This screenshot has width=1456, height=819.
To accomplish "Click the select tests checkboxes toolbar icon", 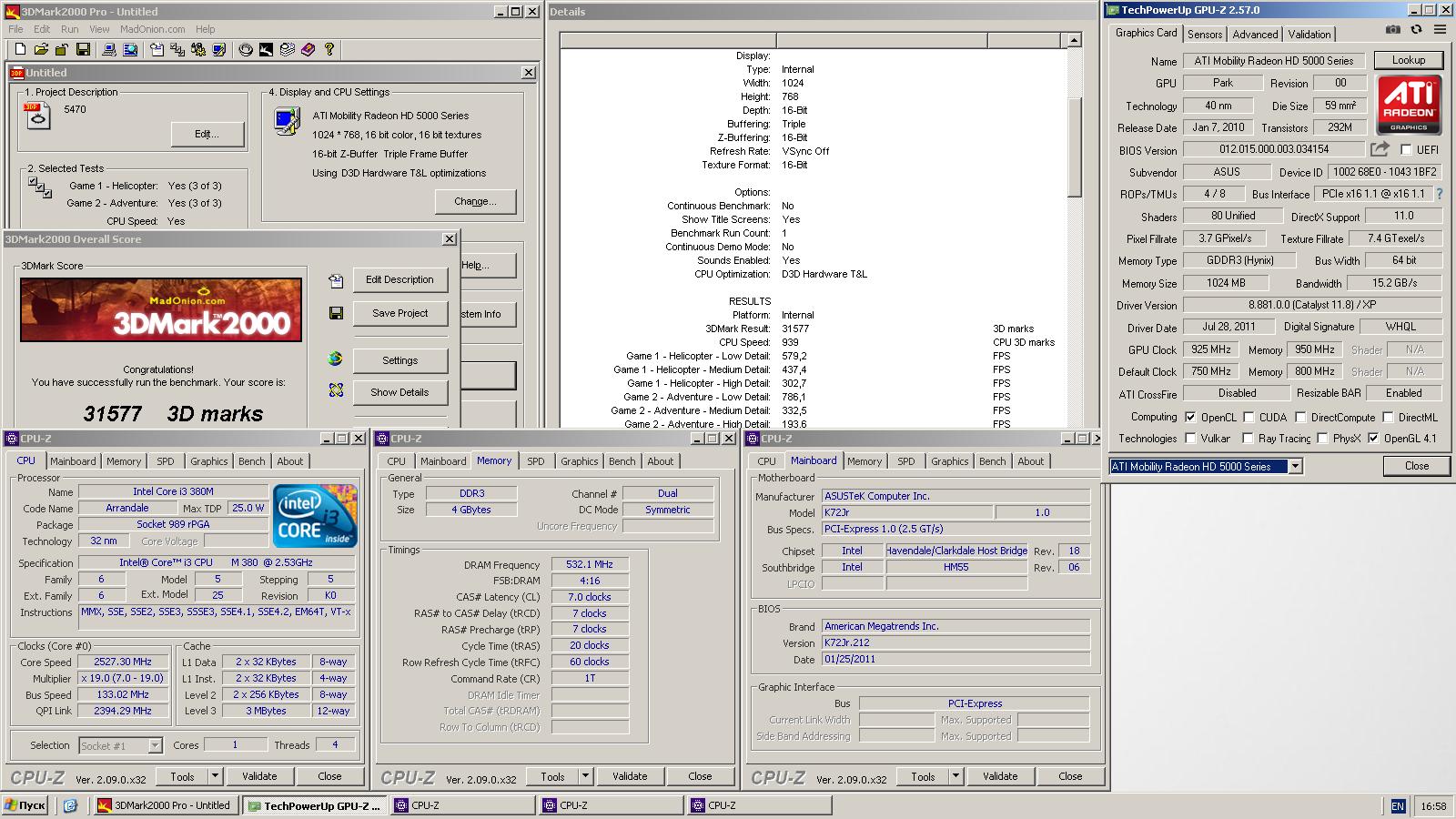I will coord(177,49).
